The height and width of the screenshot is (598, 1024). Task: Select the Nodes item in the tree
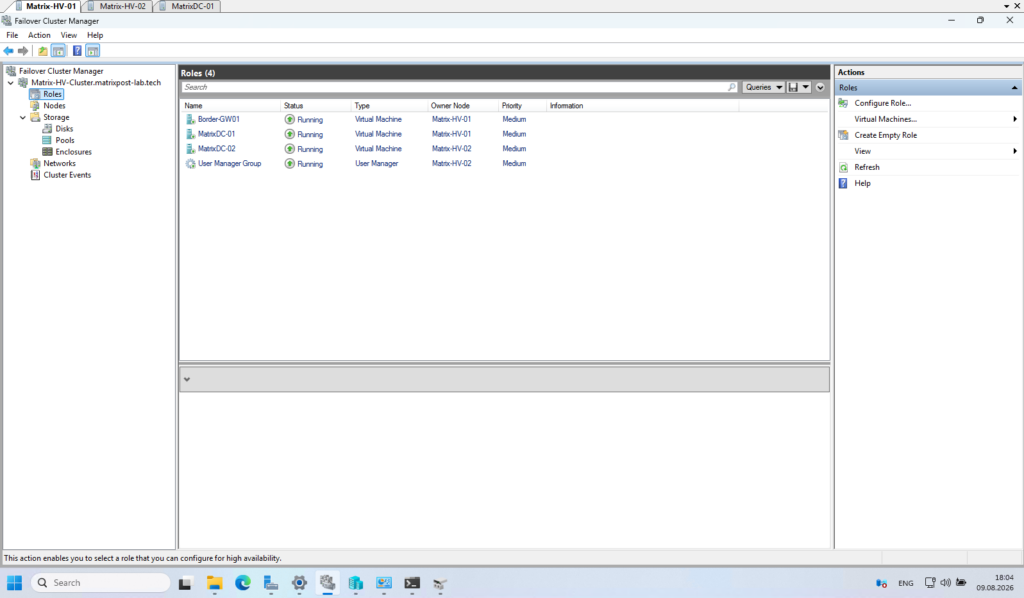pos(54,106)
